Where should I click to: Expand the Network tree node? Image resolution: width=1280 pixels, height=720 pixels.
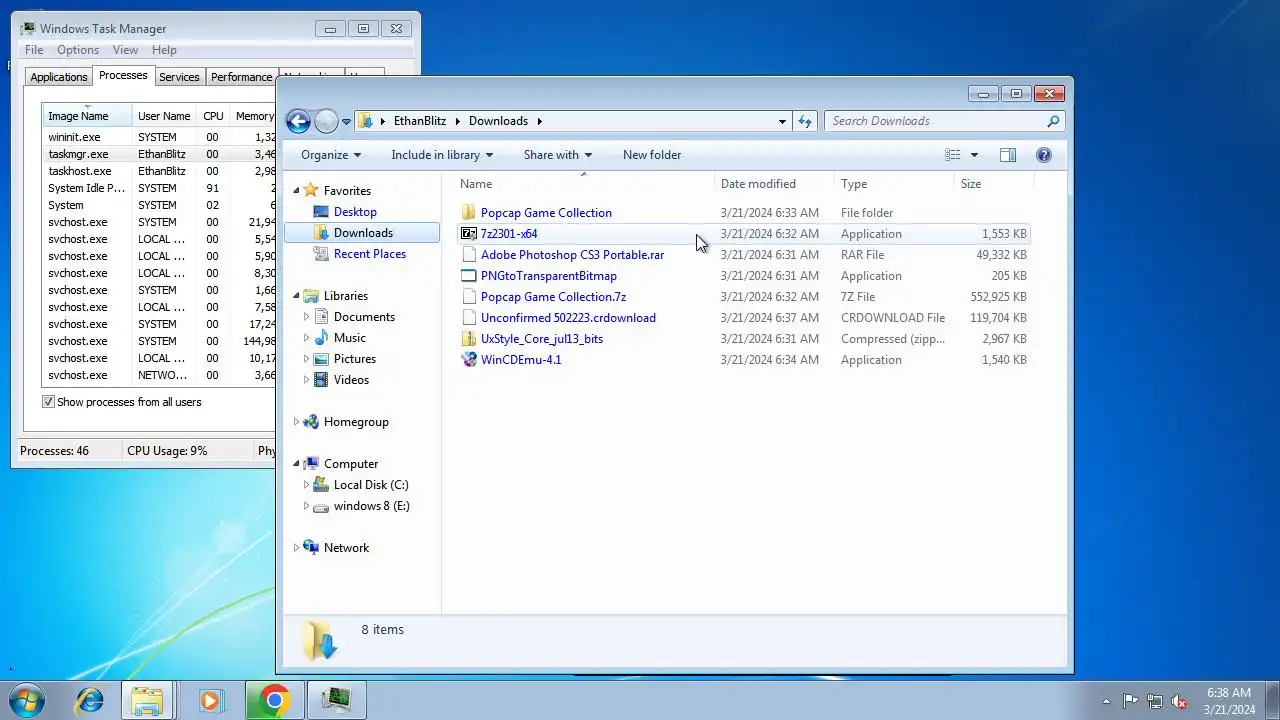pyautogui.click(x=296, y=548)
